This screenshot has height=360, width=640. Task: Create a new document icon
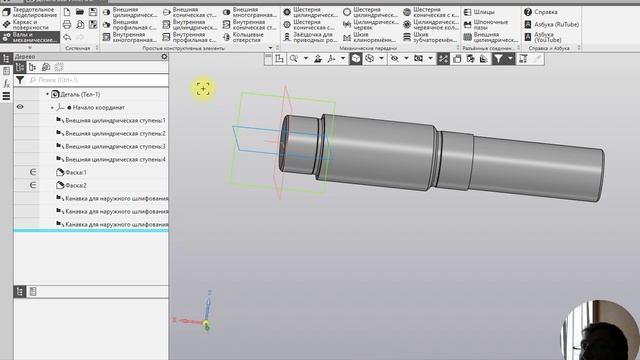tap(67, 12)
